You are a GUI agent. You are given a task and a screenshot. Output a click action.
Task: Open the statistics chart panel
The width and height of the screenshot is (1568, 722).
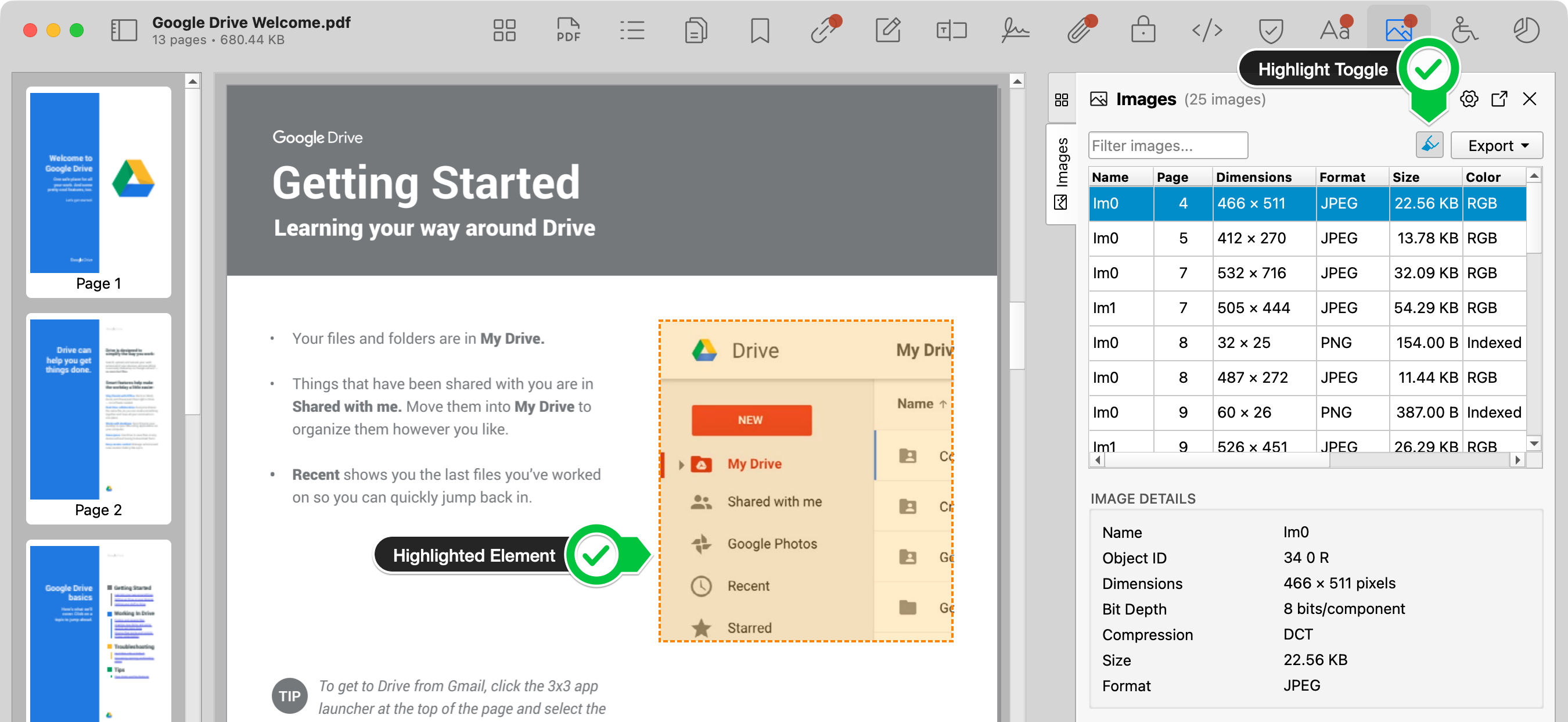(1526, 30)
